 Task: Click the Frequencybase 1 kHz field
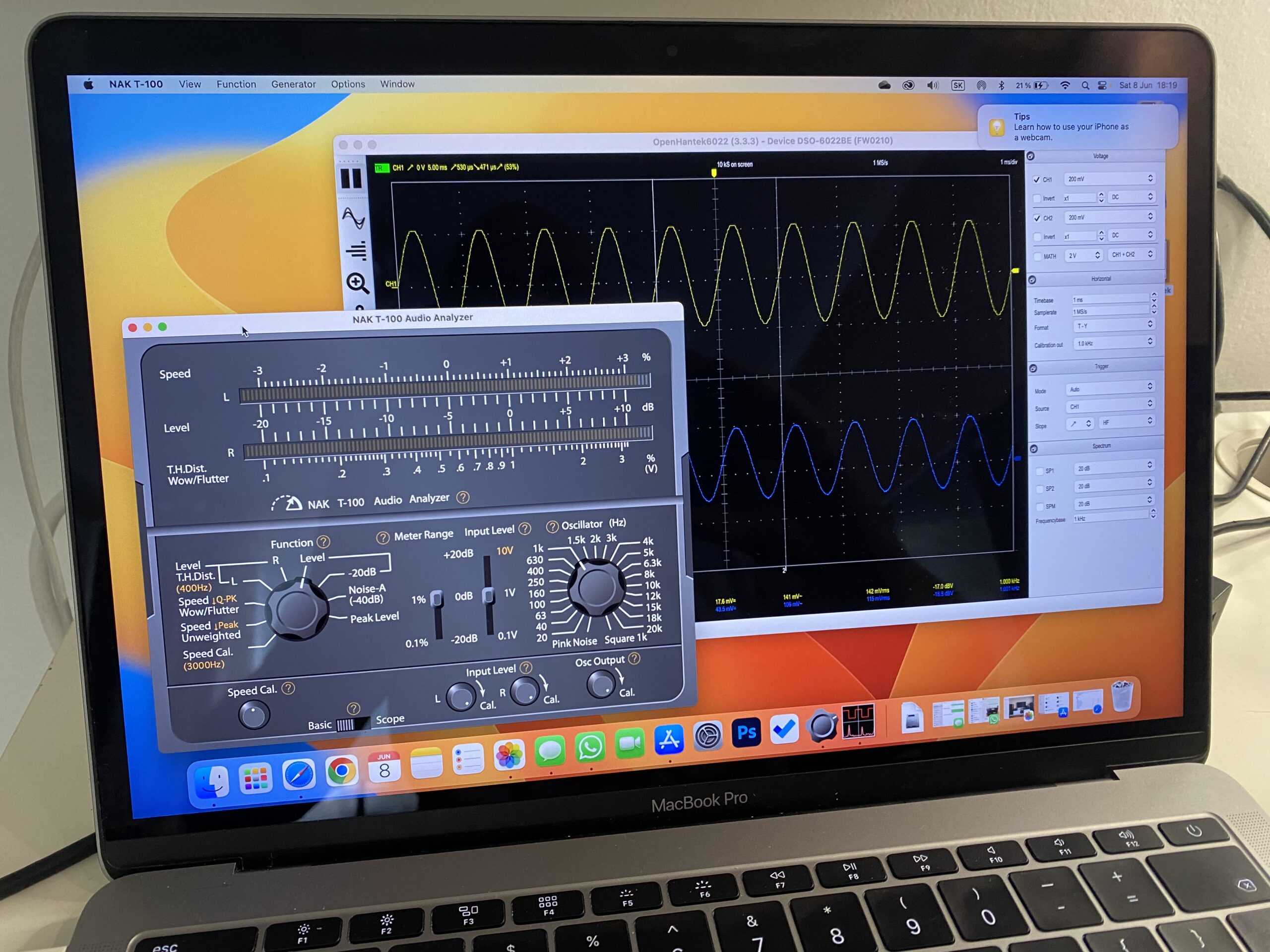coord(1111,518)
